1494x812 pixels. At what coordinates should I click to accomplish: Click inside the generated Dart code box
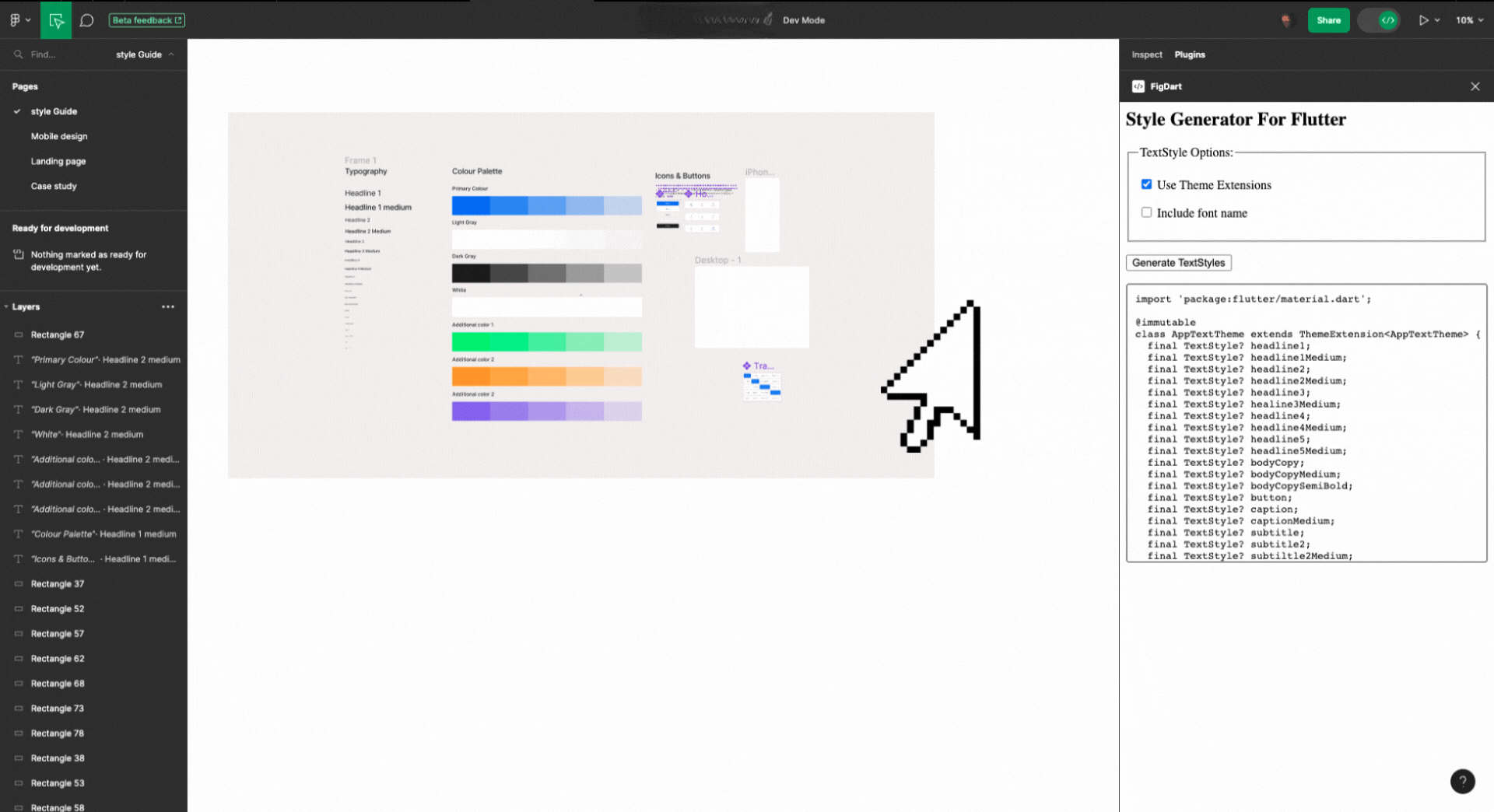1306,423
